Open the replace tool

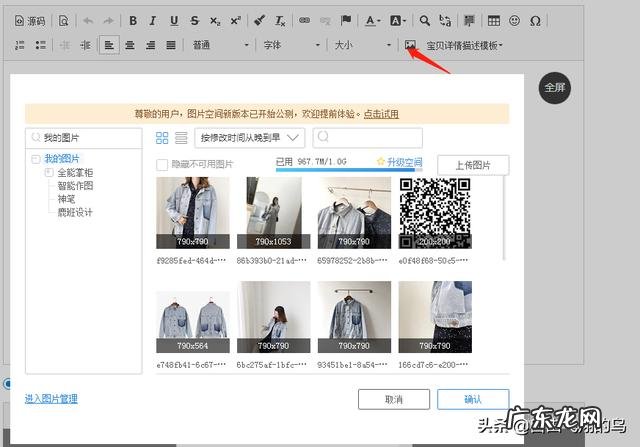[x=445, y=21]
